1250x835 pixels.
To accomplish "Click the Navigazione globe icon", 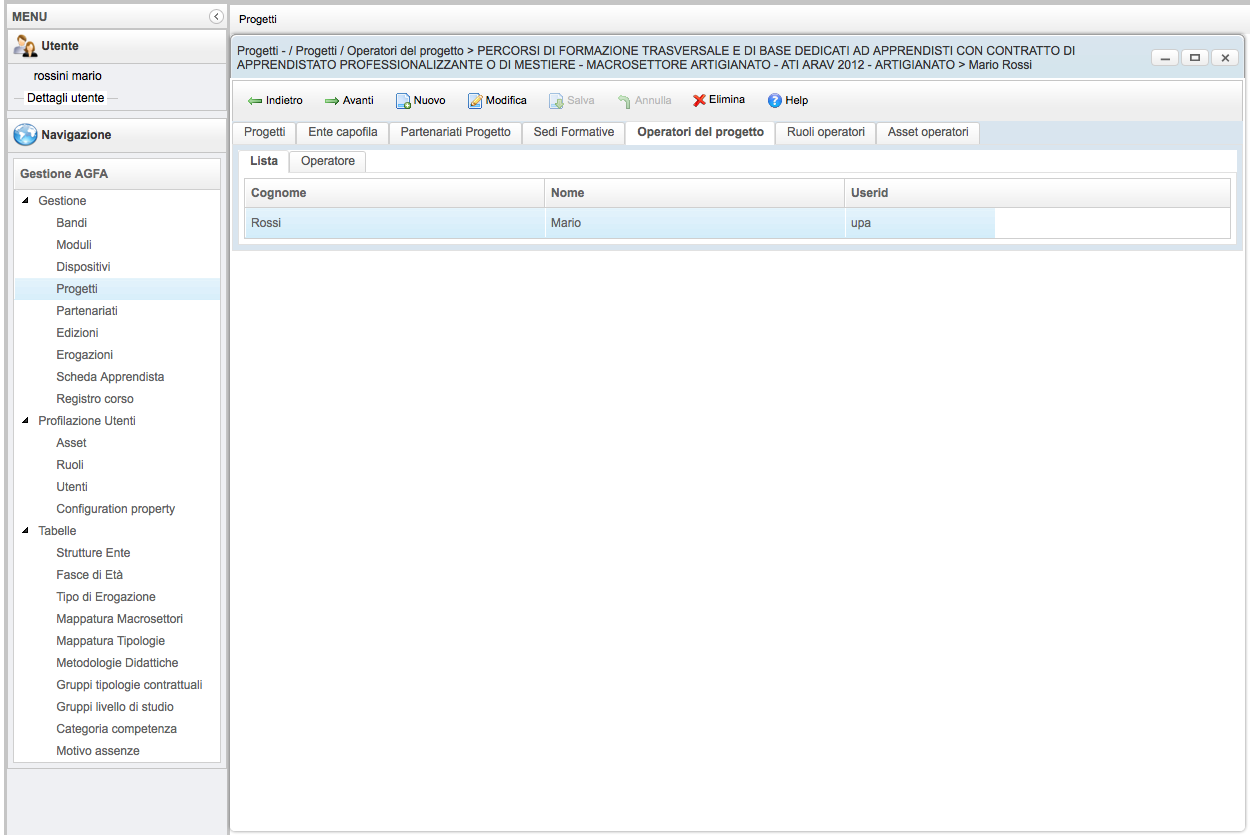I will point(25,135).
